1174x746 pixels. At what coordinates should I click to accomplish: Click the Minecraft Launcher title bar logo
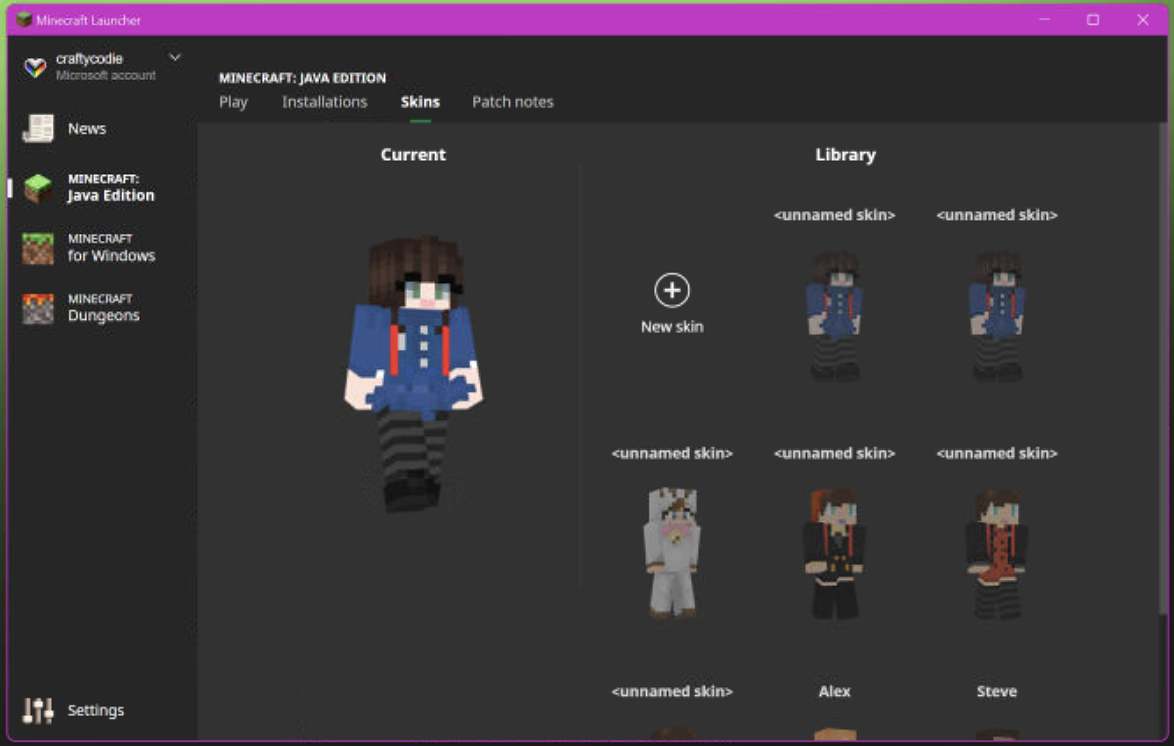[x=23, y=19]
